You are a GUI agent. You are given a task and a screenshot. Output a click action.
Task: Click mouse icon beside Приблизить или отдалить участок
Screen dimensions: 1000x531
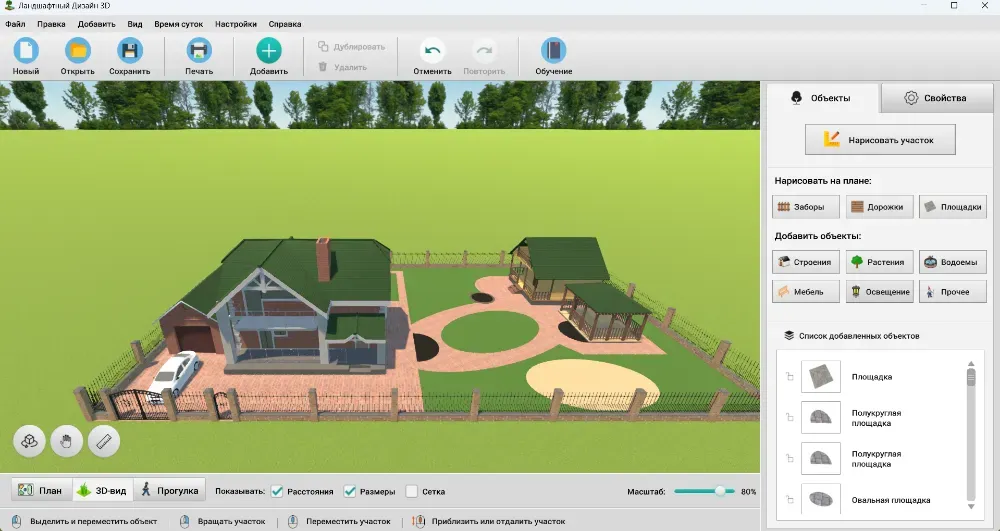pos(418,521)
